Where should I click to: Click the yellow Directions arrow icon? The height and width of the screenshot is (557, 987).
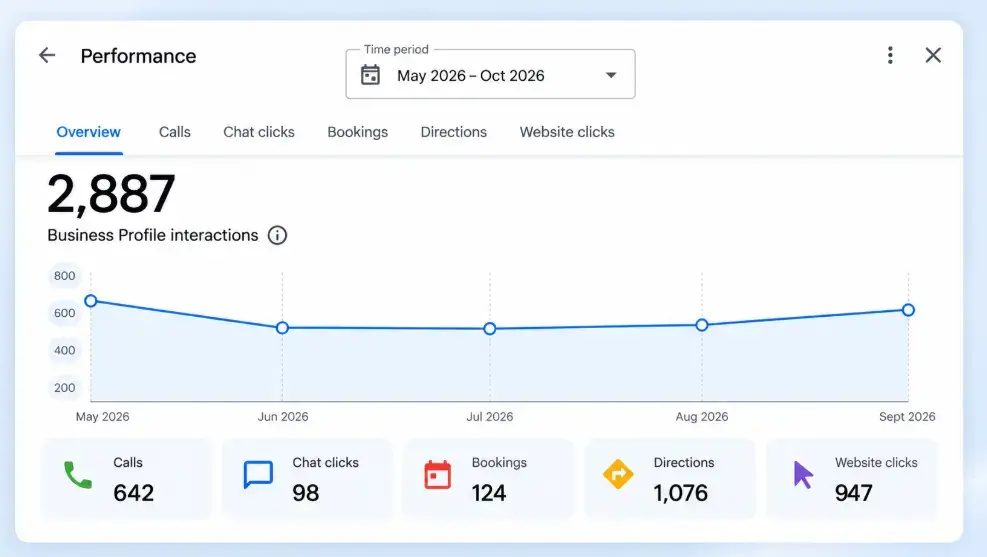(x=618, y=475)
